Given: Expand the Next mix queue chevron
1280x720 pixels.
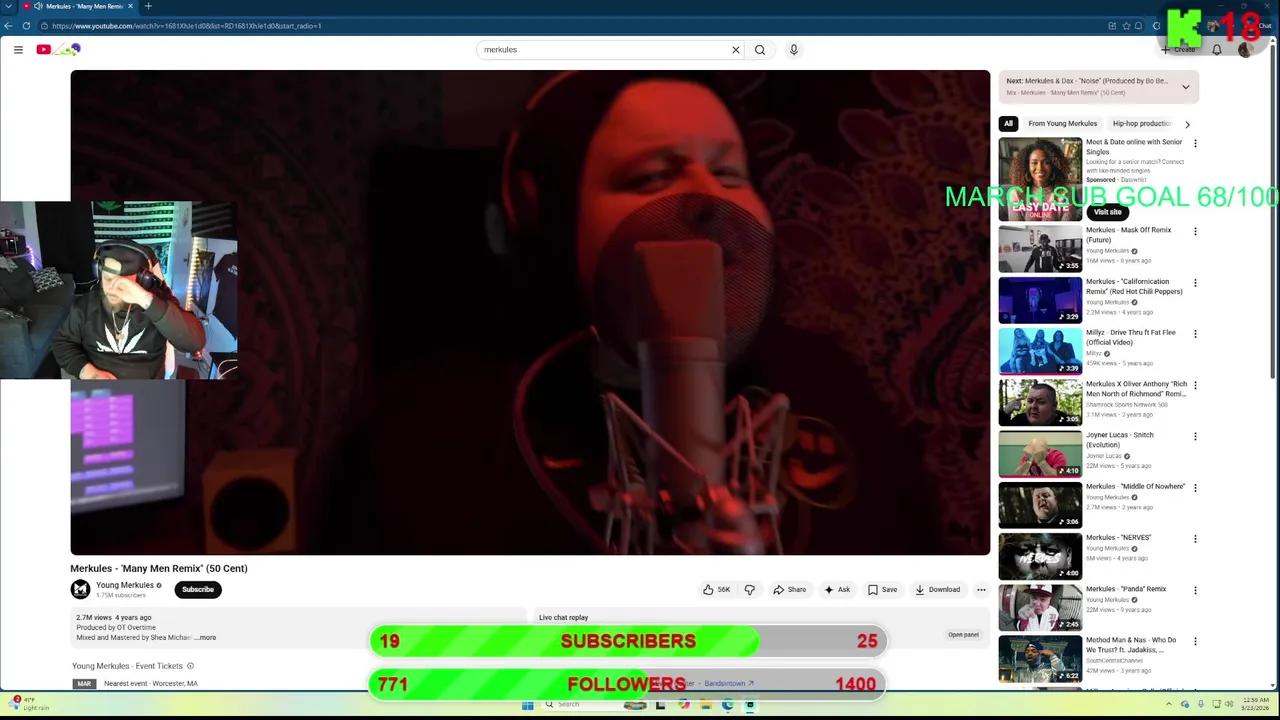Looking at the screenshot, I should pos(1186,87).
